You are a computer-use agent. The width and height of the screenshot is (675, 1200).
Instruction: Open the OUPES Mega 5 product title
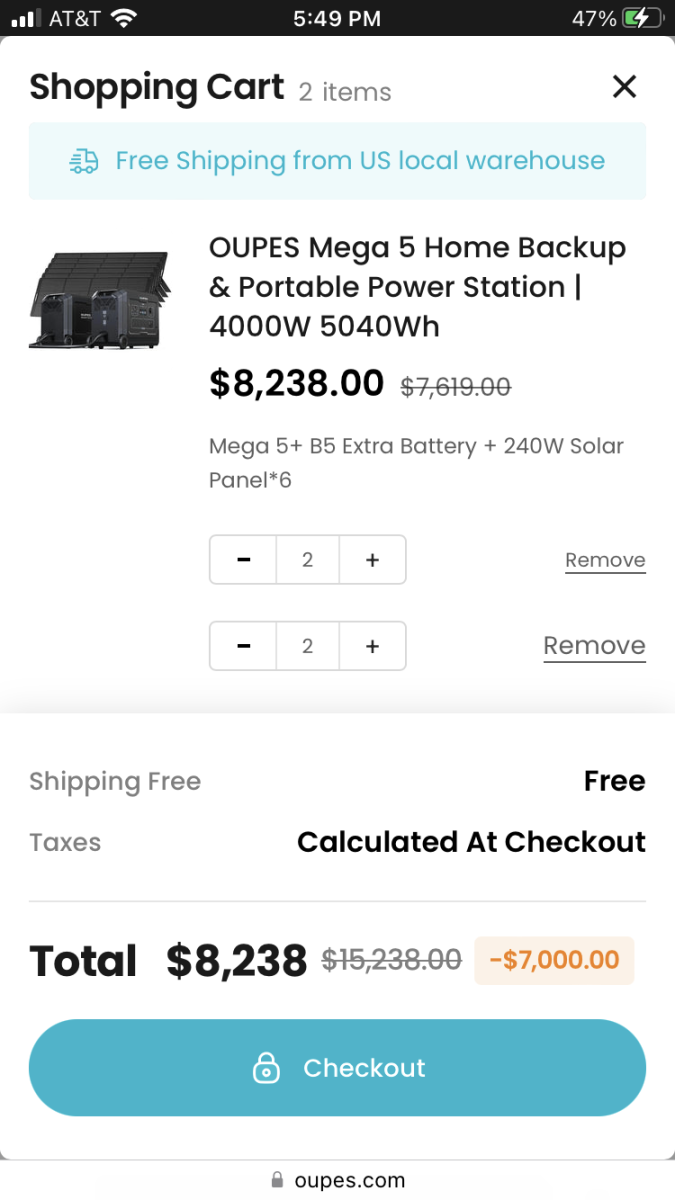(x=417, y=287)
